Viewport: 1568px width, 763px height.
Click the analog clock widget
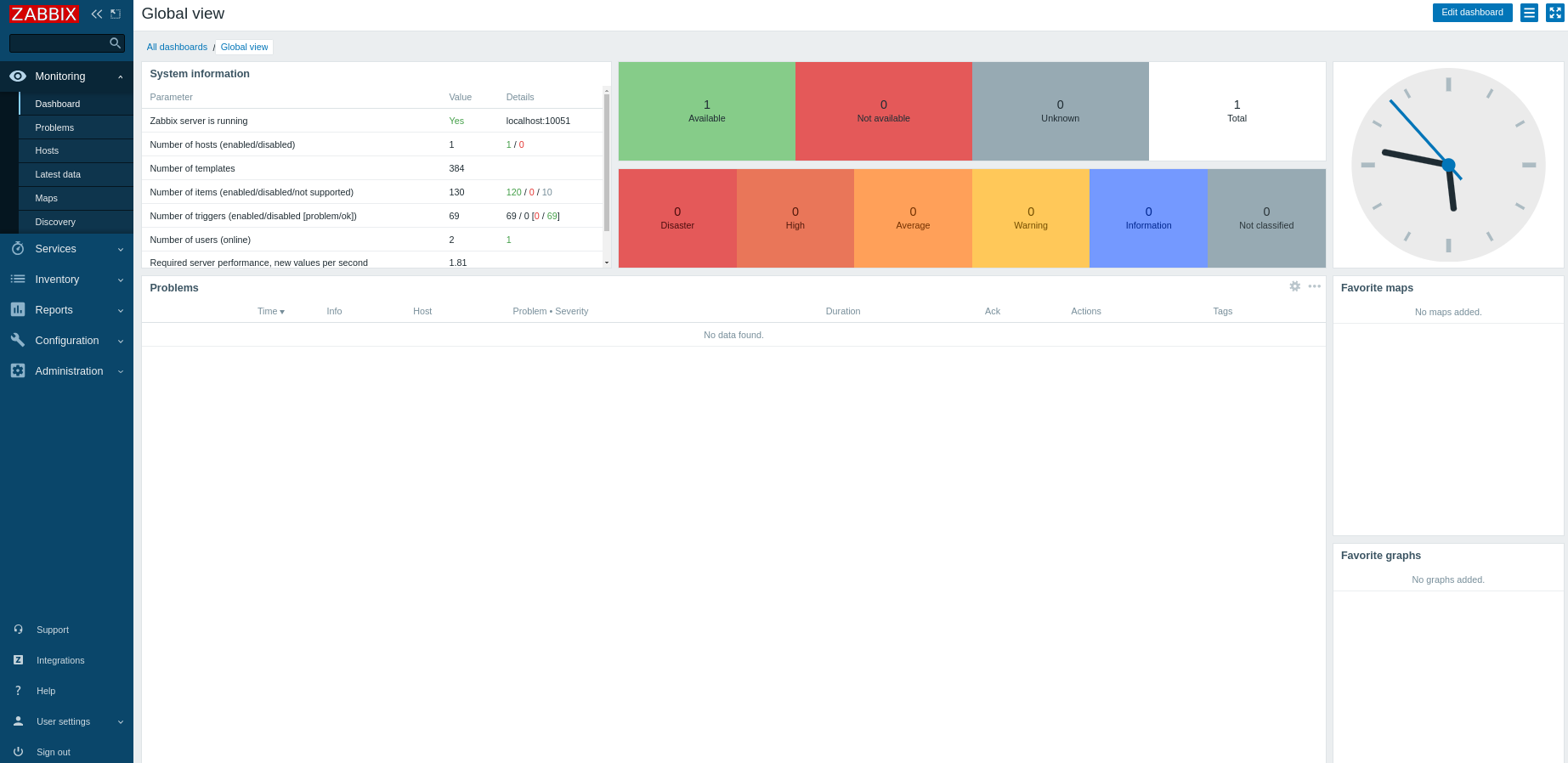click(x=1448, y=165)
